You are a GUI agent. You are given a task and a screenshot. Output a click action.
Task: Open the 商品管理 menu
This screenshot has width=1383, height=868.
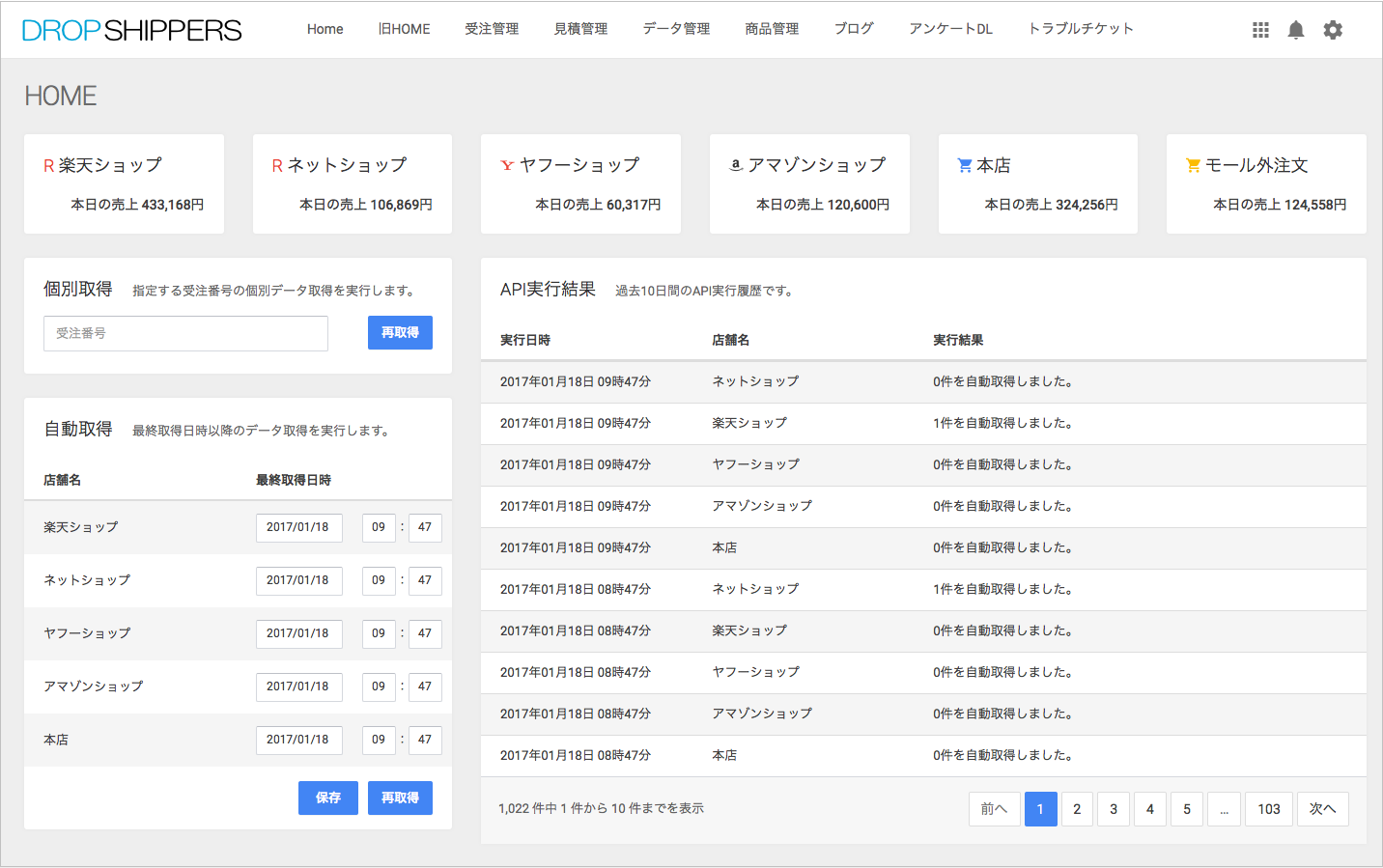click(772, 29)
